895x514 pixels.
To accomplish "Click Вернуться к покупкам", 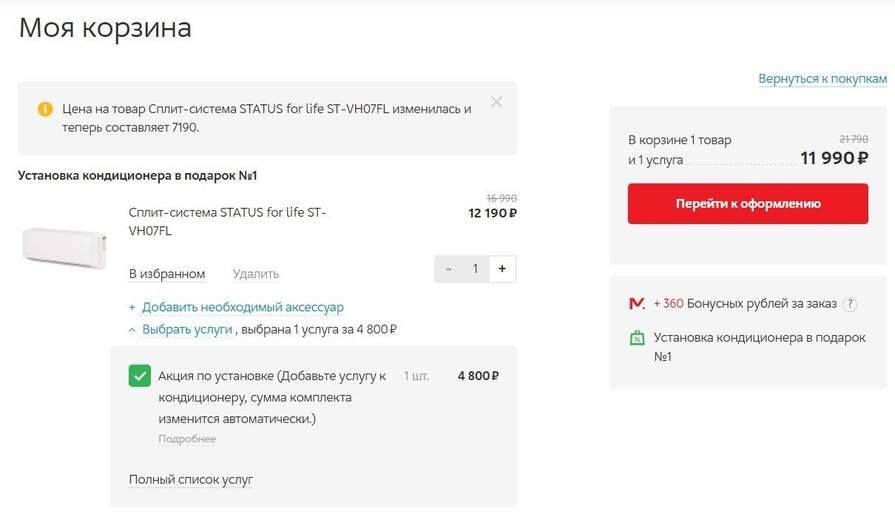I will [x=822, y=78].
